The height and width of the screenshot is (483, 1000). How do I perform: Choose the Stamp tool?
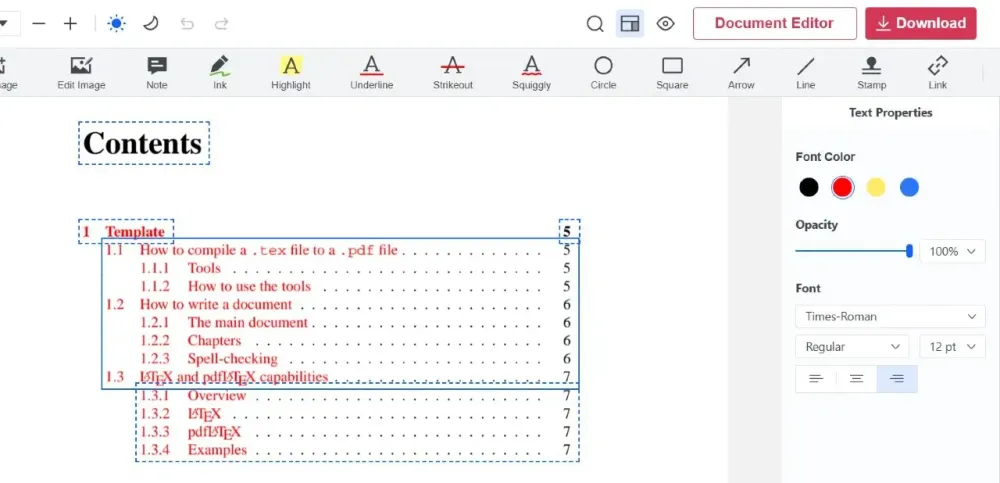tap(871, 72)
